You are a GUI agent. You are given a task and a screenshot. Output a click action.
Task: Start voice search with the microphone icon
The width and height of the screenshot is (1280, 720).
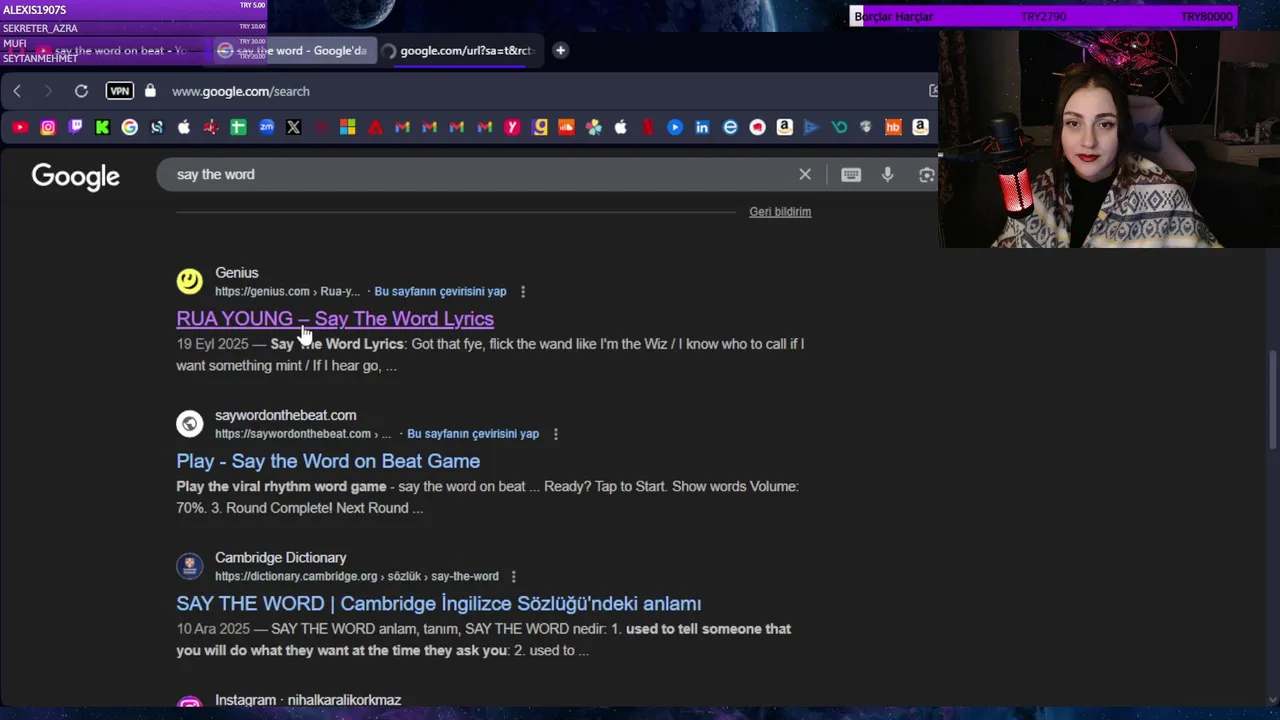(x=887, y=174)
